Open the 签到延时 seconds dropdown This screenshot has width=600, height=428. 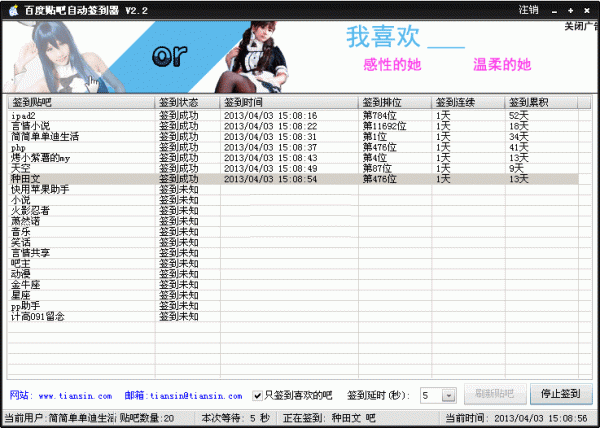(448, 394)
